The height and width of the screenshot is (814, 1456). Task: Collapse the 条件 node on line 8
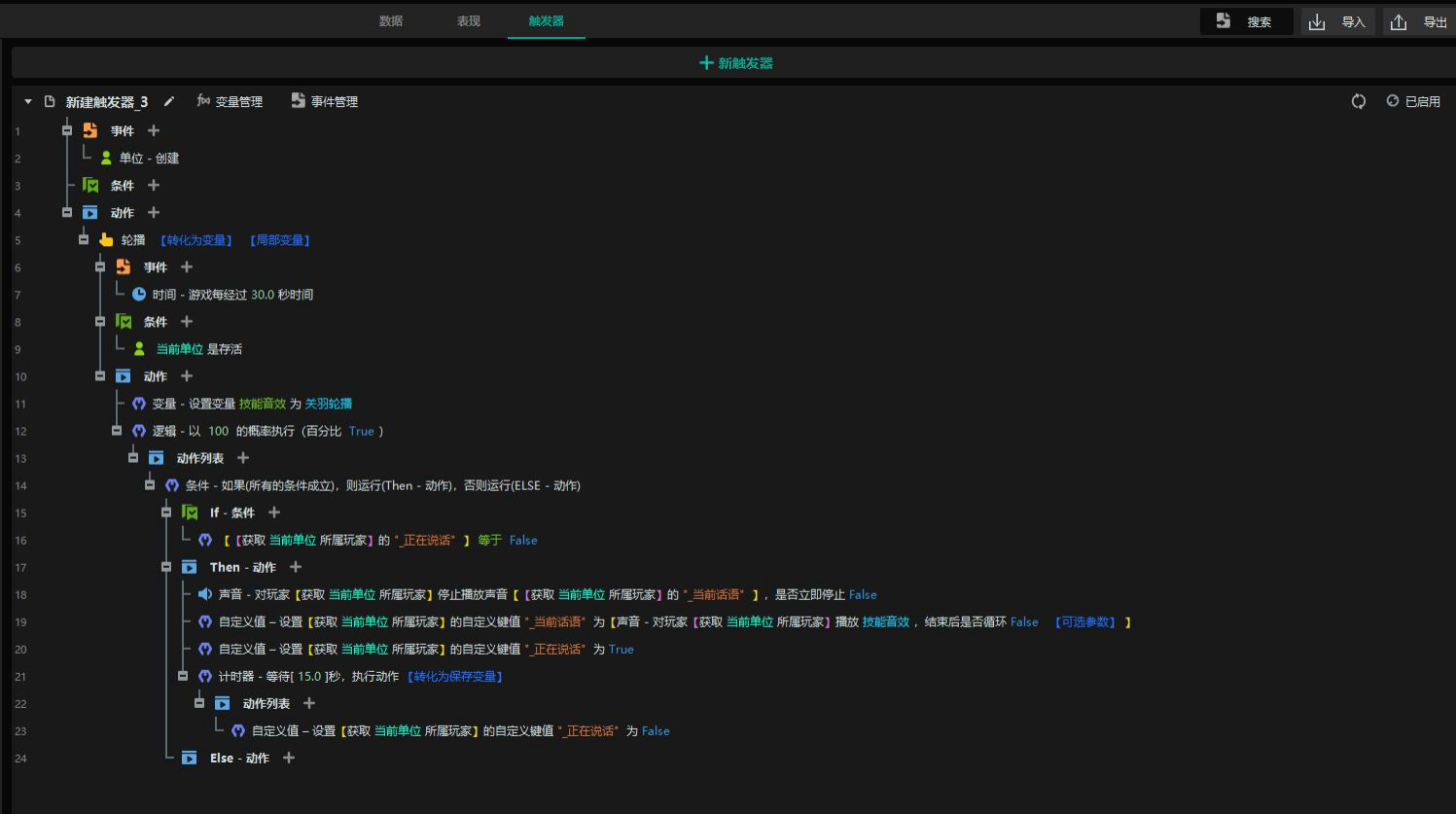click(x=100, y=321)
